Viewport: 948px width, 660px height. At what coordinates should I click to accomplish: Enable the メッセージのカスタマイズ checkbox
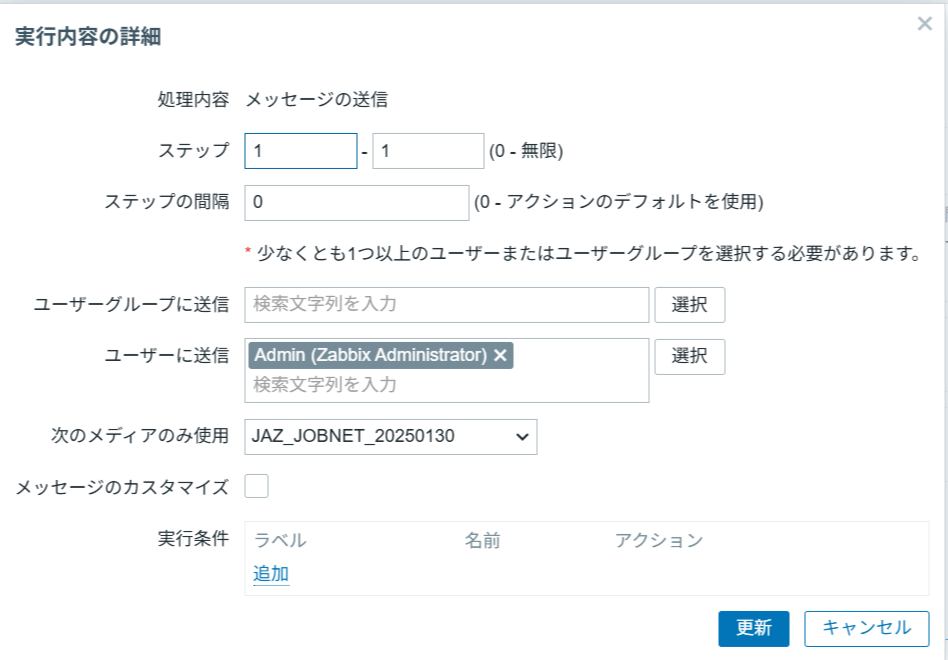tap(257, 487)
